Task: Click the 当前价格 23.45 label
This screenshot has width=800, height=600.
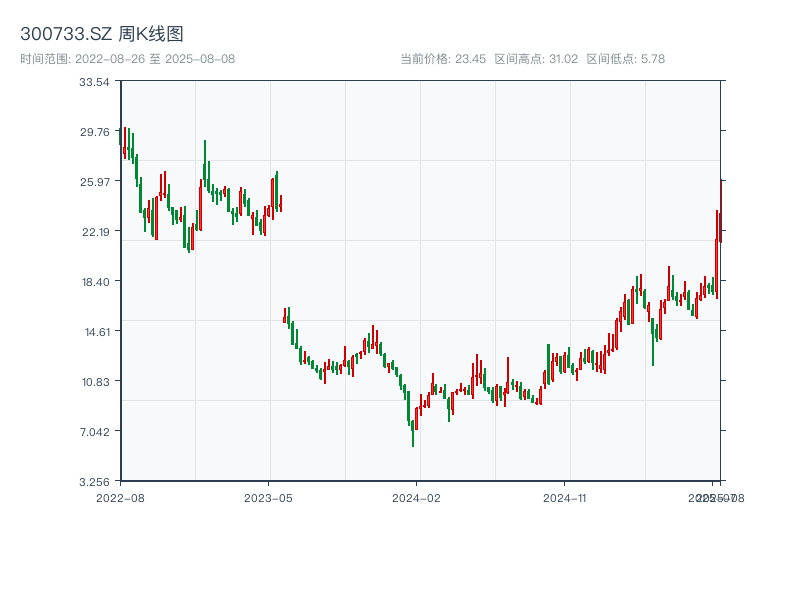Action: click(442, 59)
